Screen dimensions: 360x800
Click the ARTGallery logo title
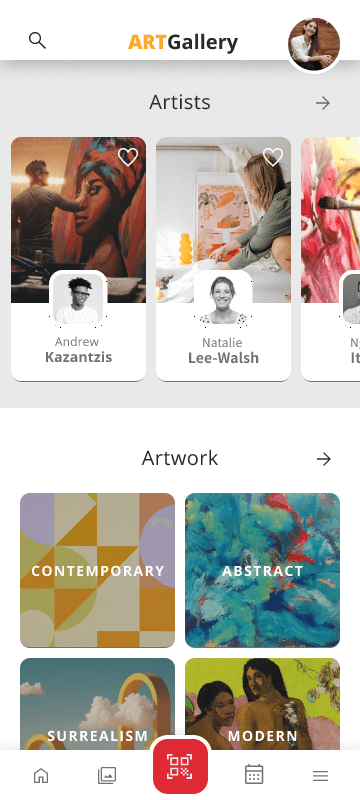pyautogui.click(x=183, y=43)
